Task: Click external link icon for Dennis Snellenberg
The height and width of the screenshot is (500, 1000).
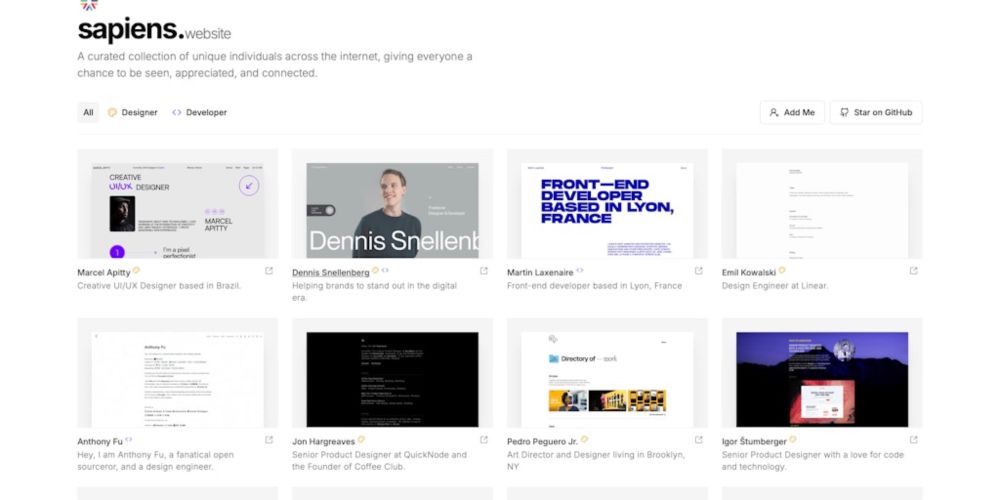Action: point(484,271)
